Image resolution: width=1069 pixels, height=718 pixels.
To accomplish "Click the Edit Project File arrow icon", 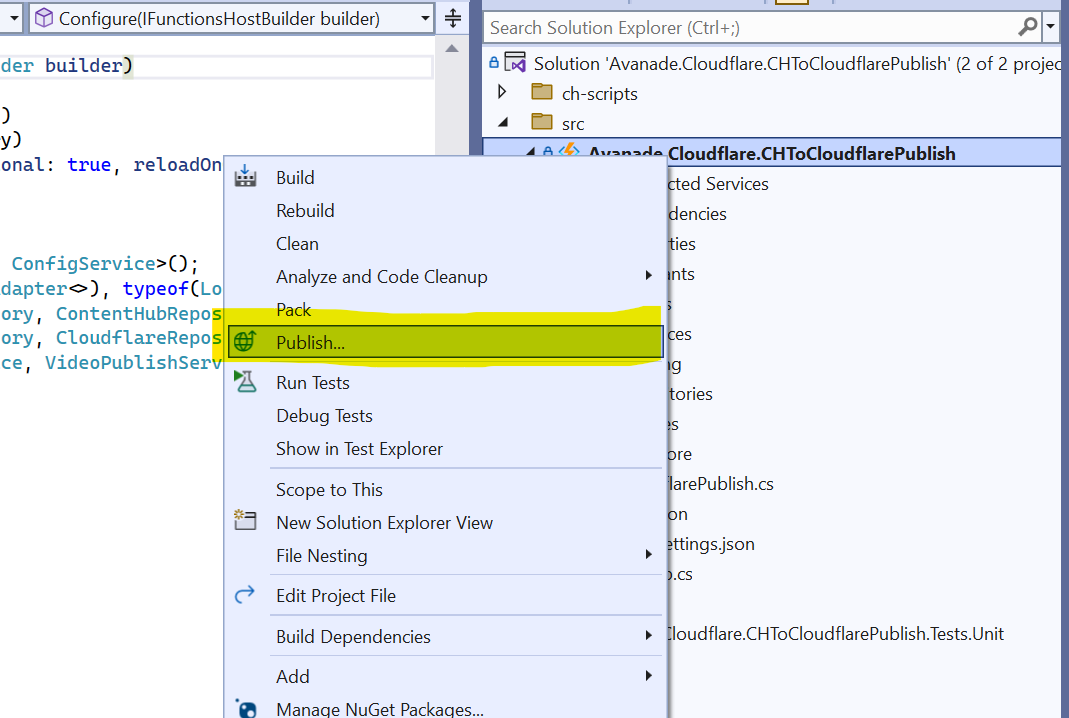I will pos(245,596).
